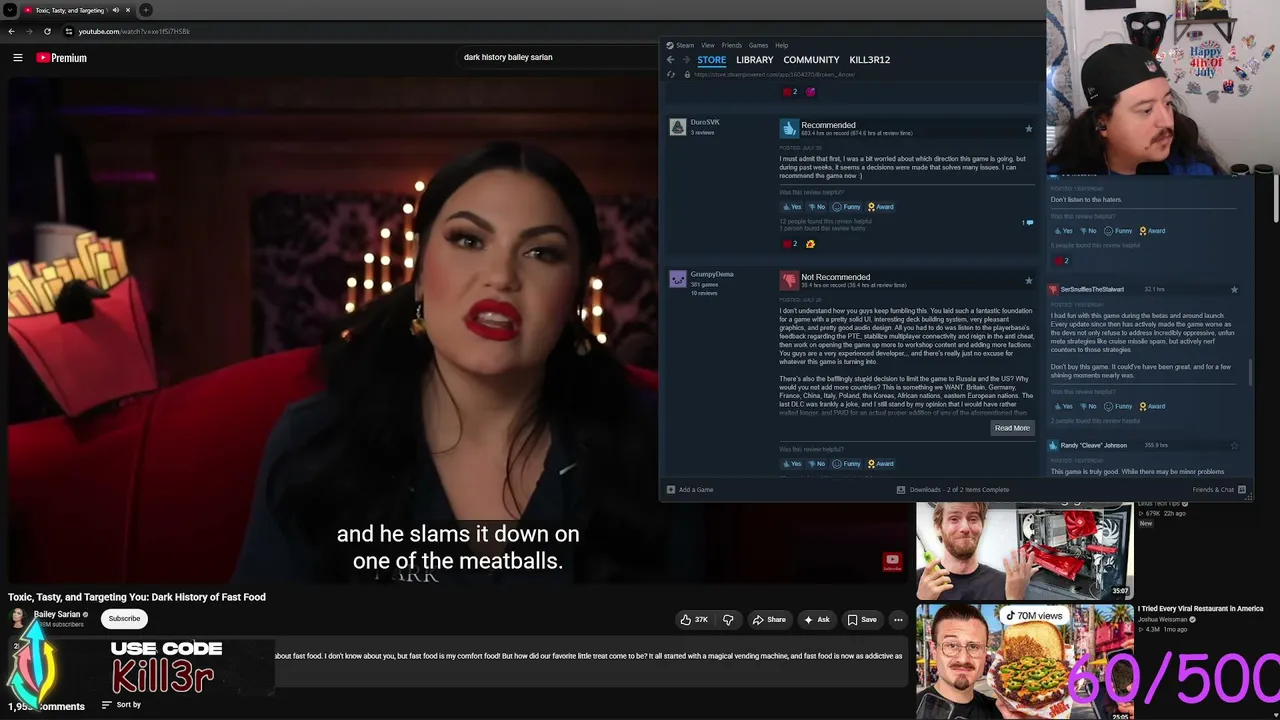
Task: Click the Not Recommended thumbs-down icon
Action: (789, 280)
